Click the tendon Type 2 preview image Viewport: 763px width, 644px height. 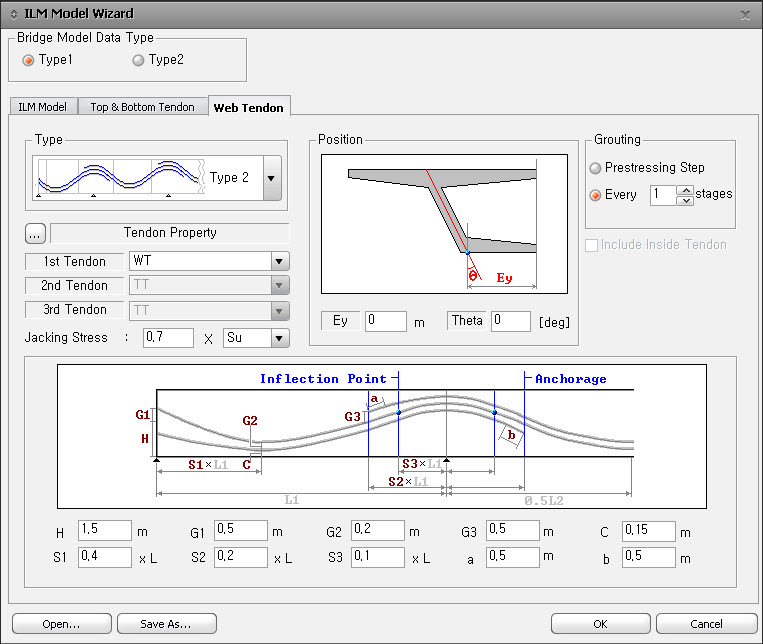click(121, 178)
